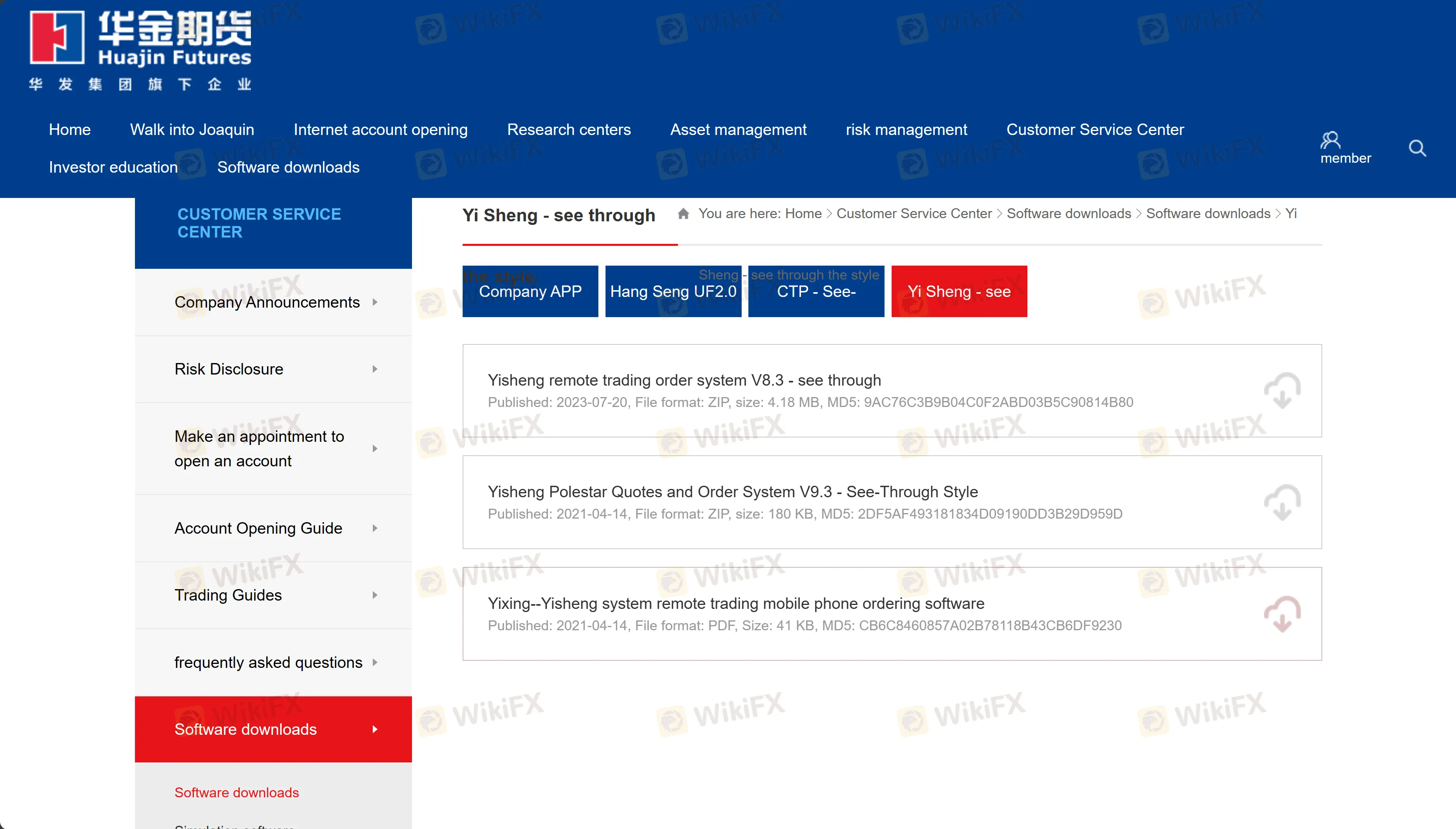The height and width of the screenshot is (829, 1456).
Task: Download Yixing mobile ordering software PDF
Action: pos(1282,614)
